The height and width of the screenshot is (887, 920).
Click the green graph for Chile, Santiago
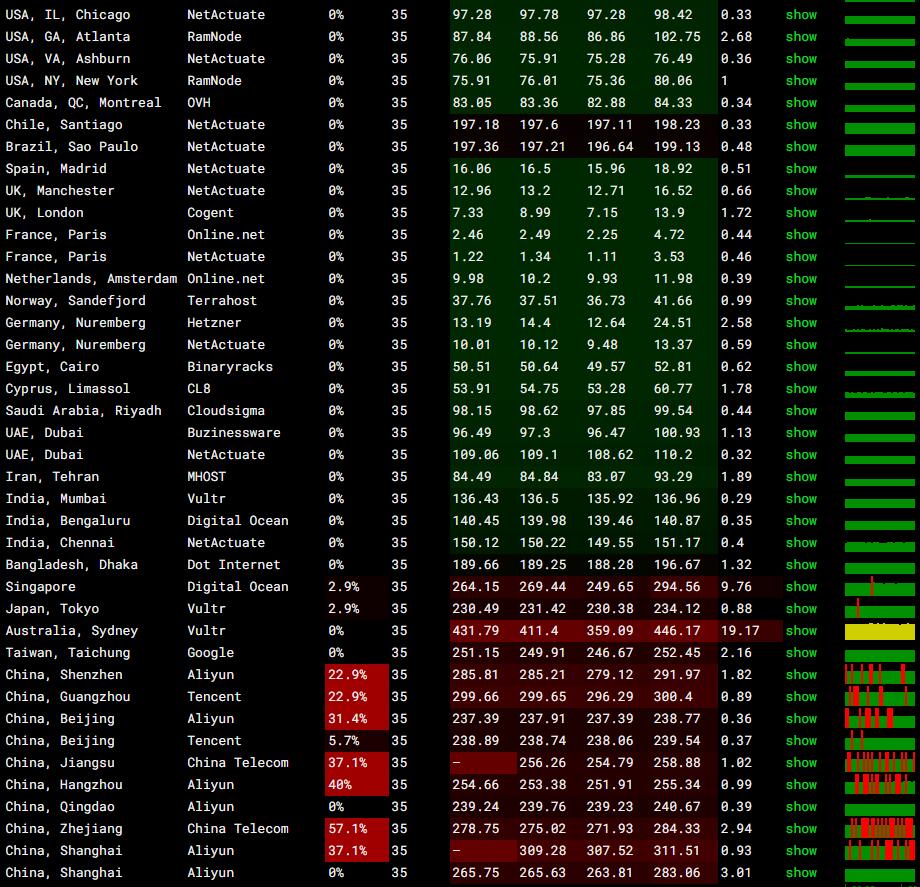pos(880,128)
